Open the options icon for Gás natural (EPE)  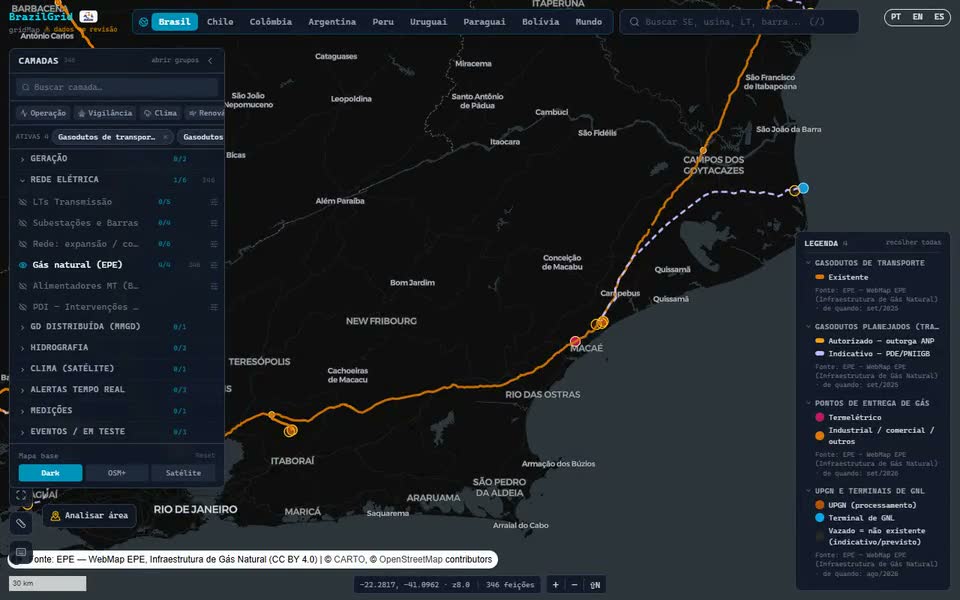click(214, 265)
